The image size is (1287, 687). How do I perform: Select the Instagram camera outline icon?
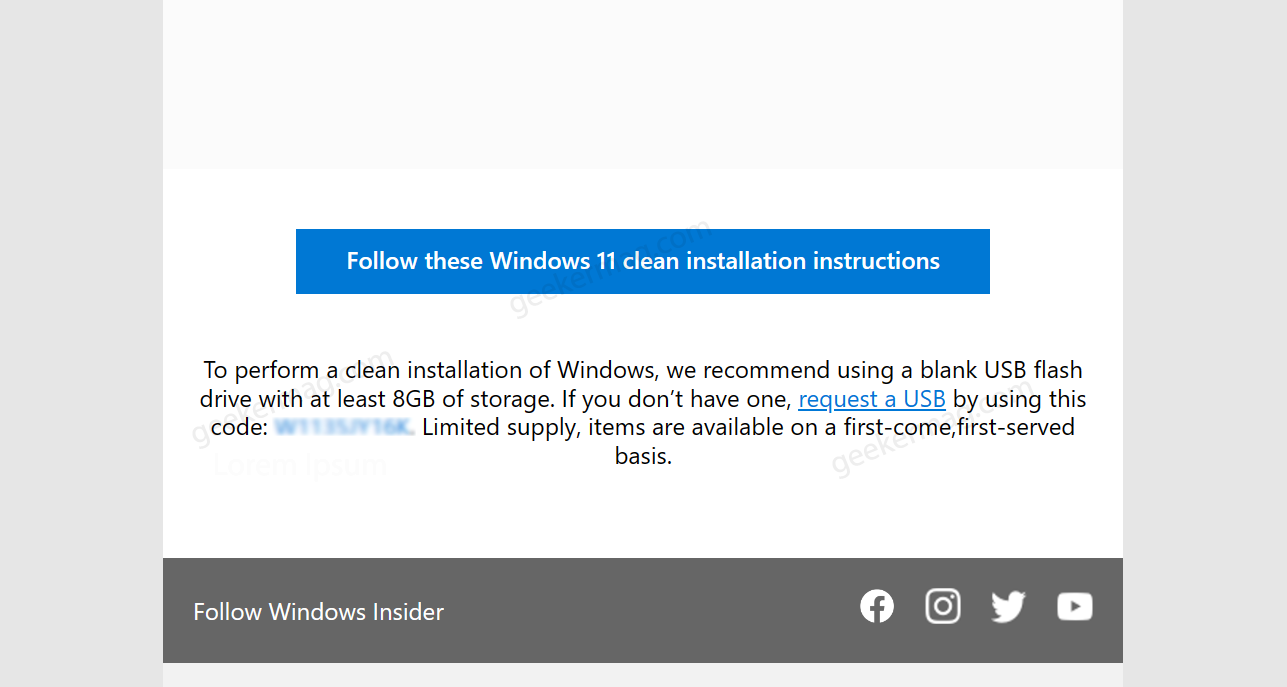(x=942, y=605)
